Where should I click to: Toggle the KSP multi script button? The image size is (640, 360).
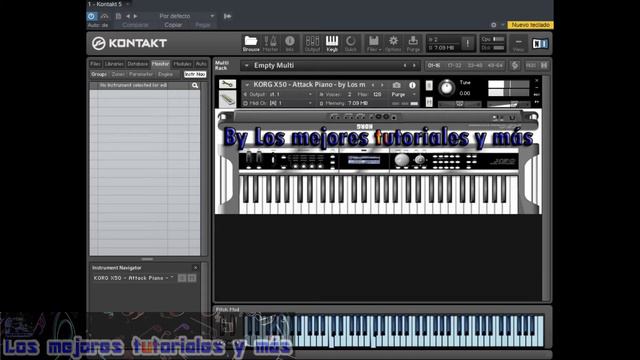click(x=515, y=65)
